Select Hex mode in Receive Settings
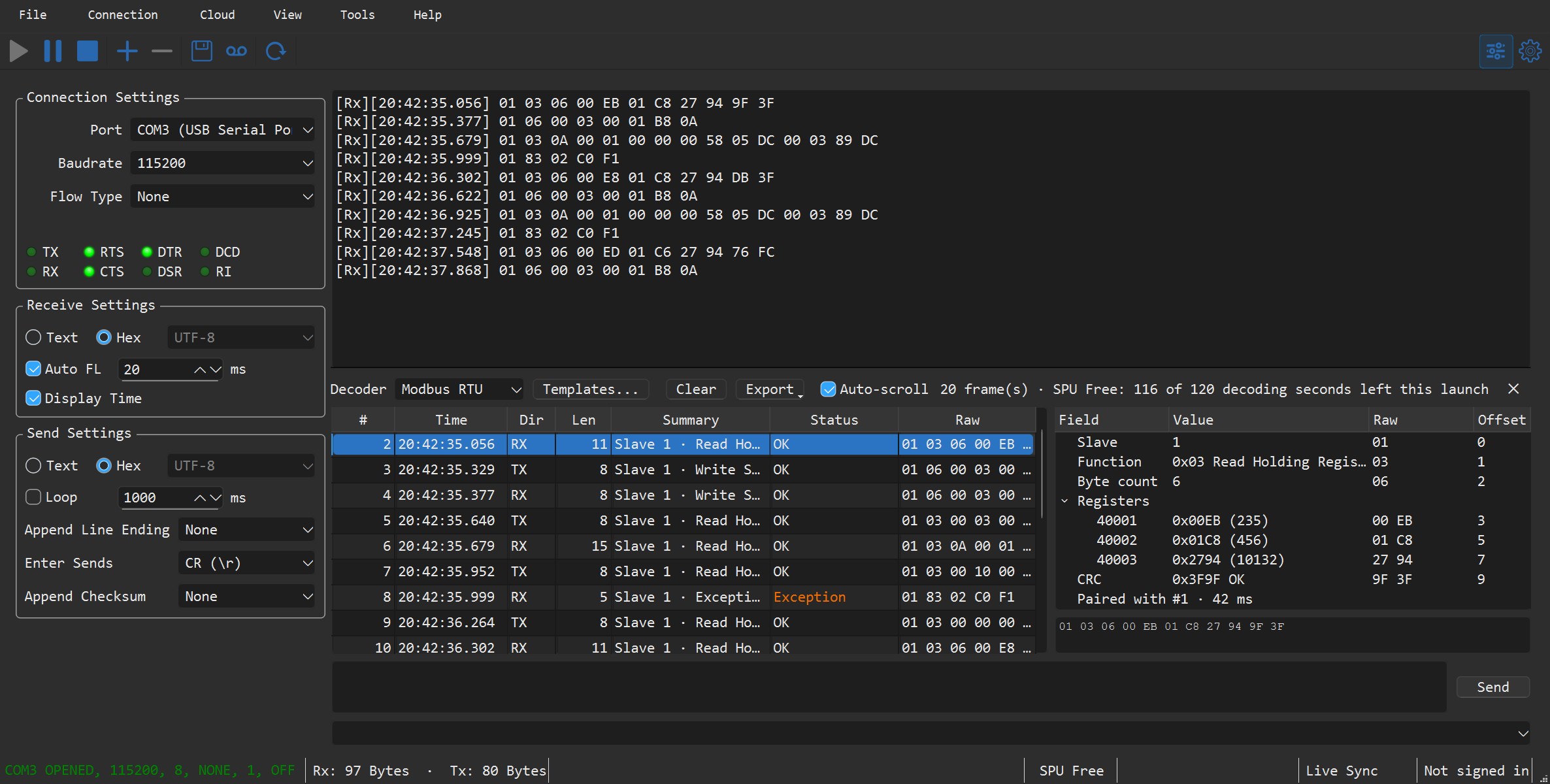This screenshot has height=784, width=1550. point(118,338)
